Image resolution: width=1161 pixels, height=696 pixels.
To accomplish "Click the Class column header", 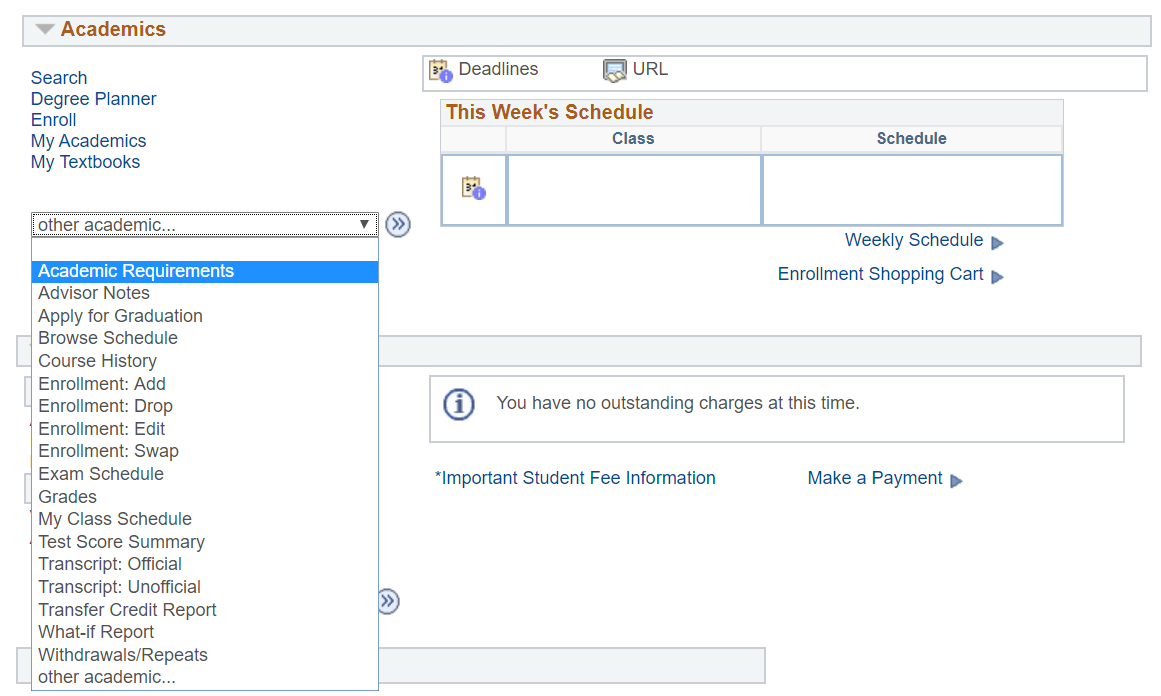I will pos(633,138).
